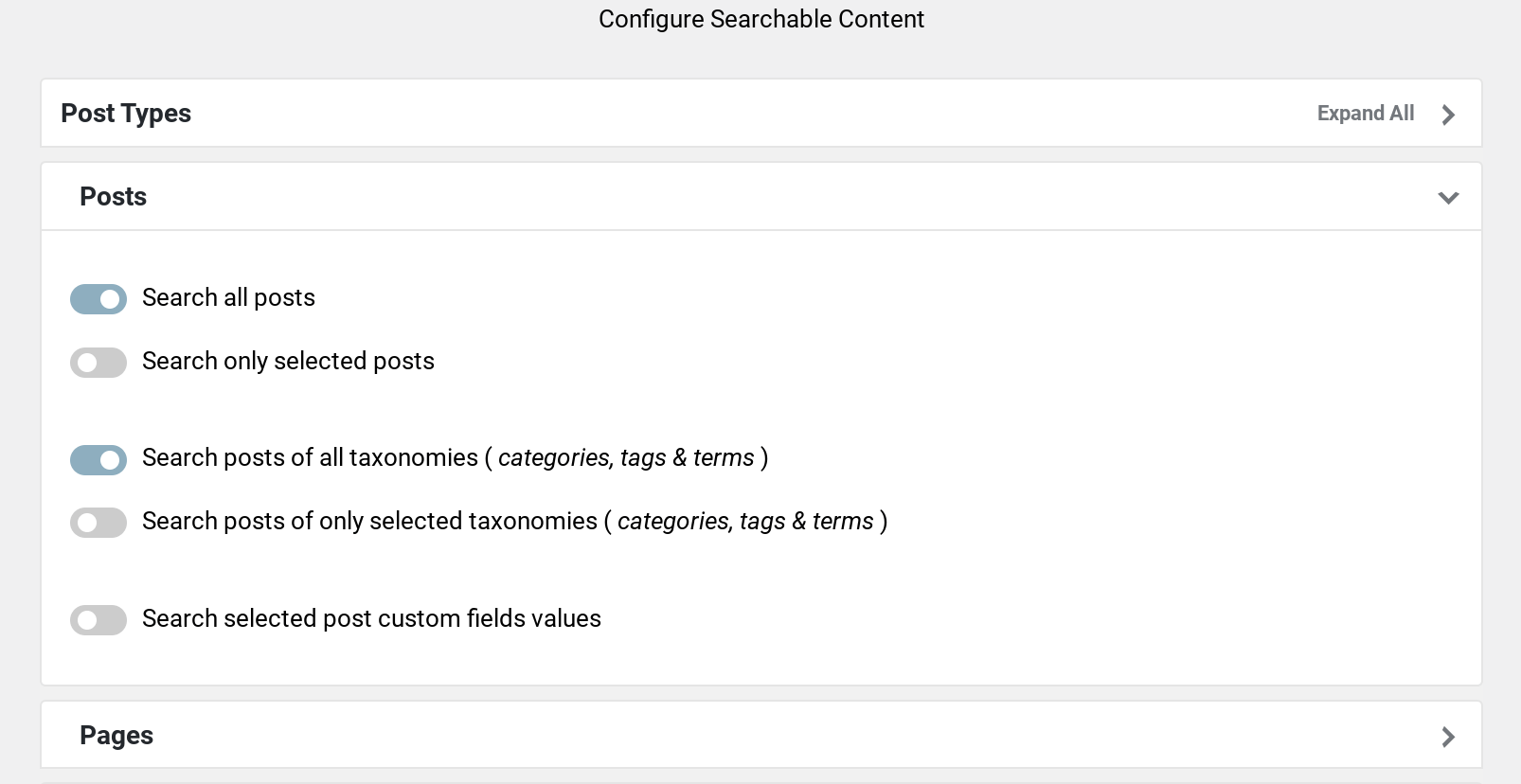Click the "Search selected post custom fields values" label
The width and height of the screenshot is (1521, 784).
371,619
